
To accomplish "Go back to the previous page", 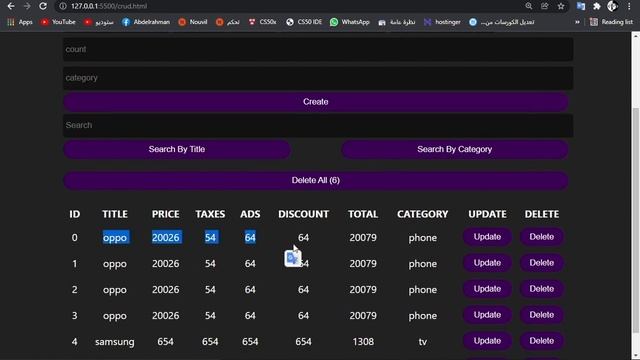I will click(x=11, y=6).
